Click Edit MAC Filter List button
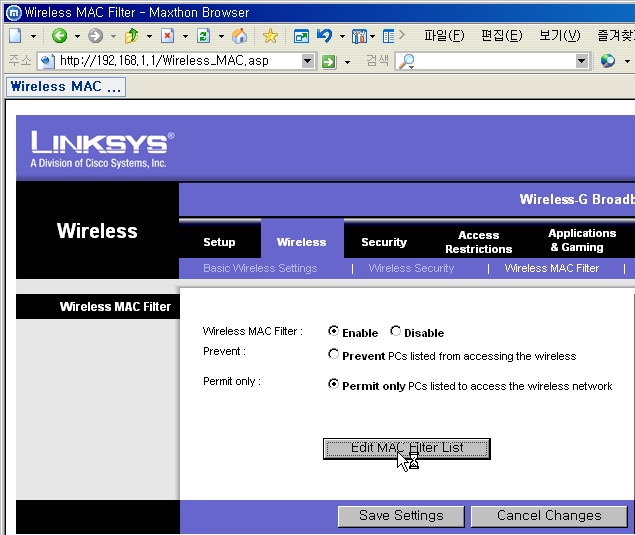 point(407,448)
